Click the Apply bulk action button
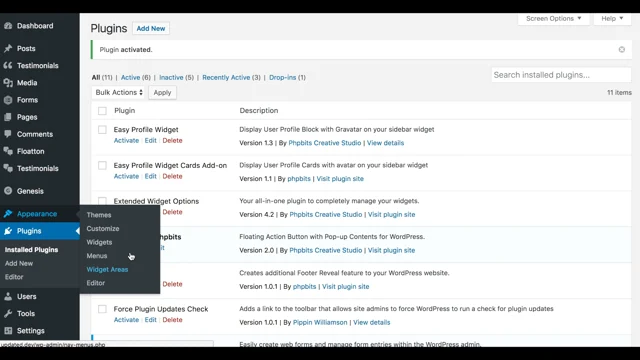Viewport: 640px width, 360px height. click(162, 93)
